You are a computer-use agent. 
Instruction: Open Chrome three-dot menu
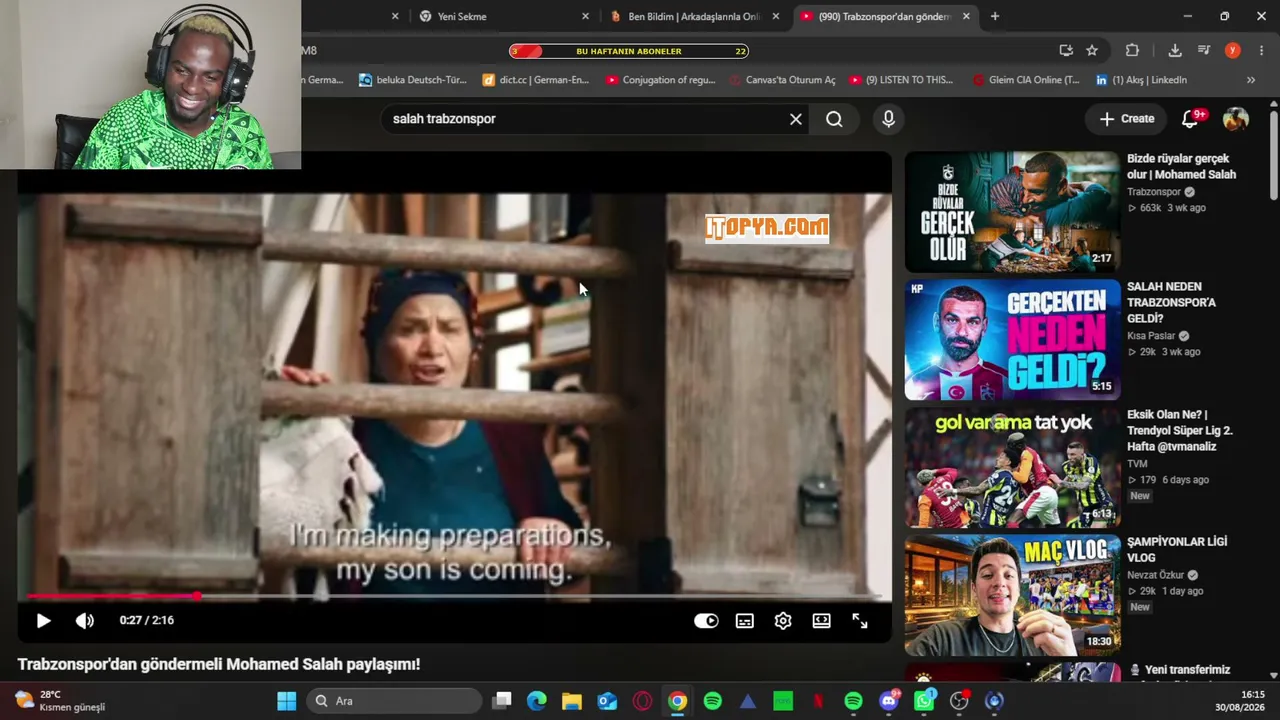(1261, 50)
